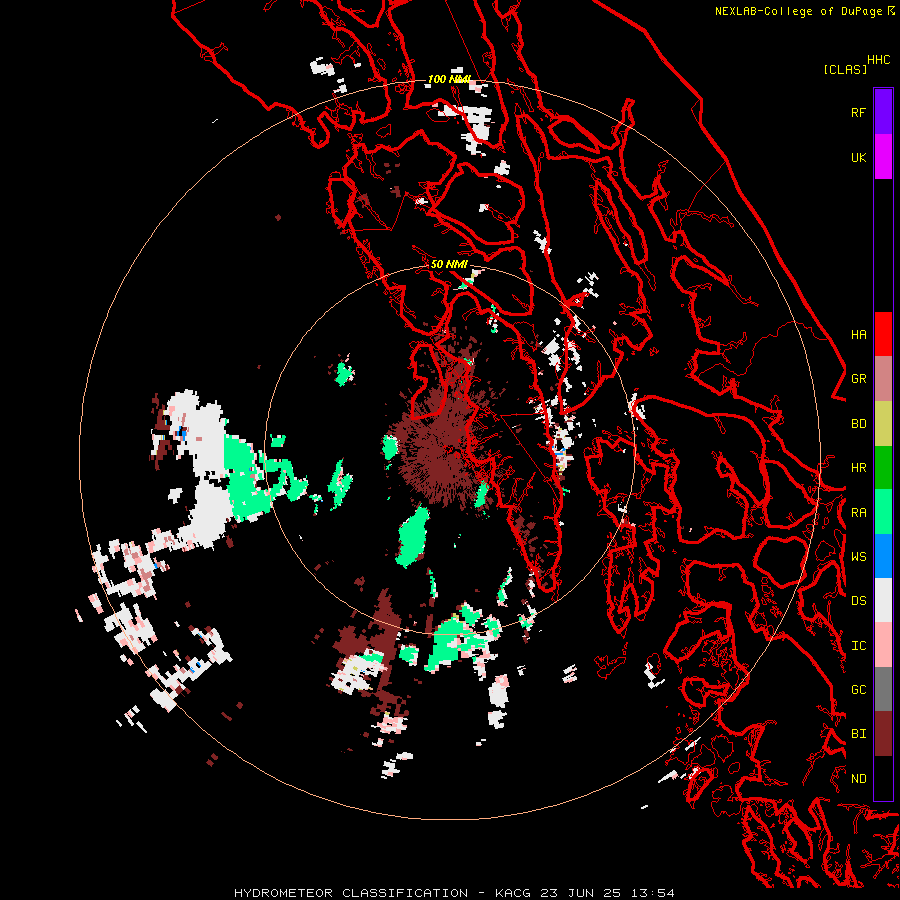The image size is (900, 900).
Task: Click the HYDROMETEOR CLASSIFICATION caption text
Action: [x=351, y=893]
